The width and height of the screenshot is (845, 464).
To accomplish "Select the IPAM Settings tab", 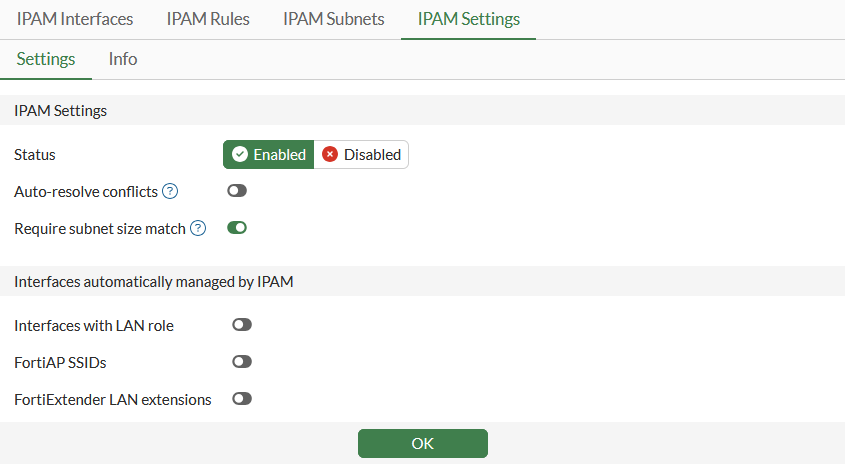I will click(468, 19).
